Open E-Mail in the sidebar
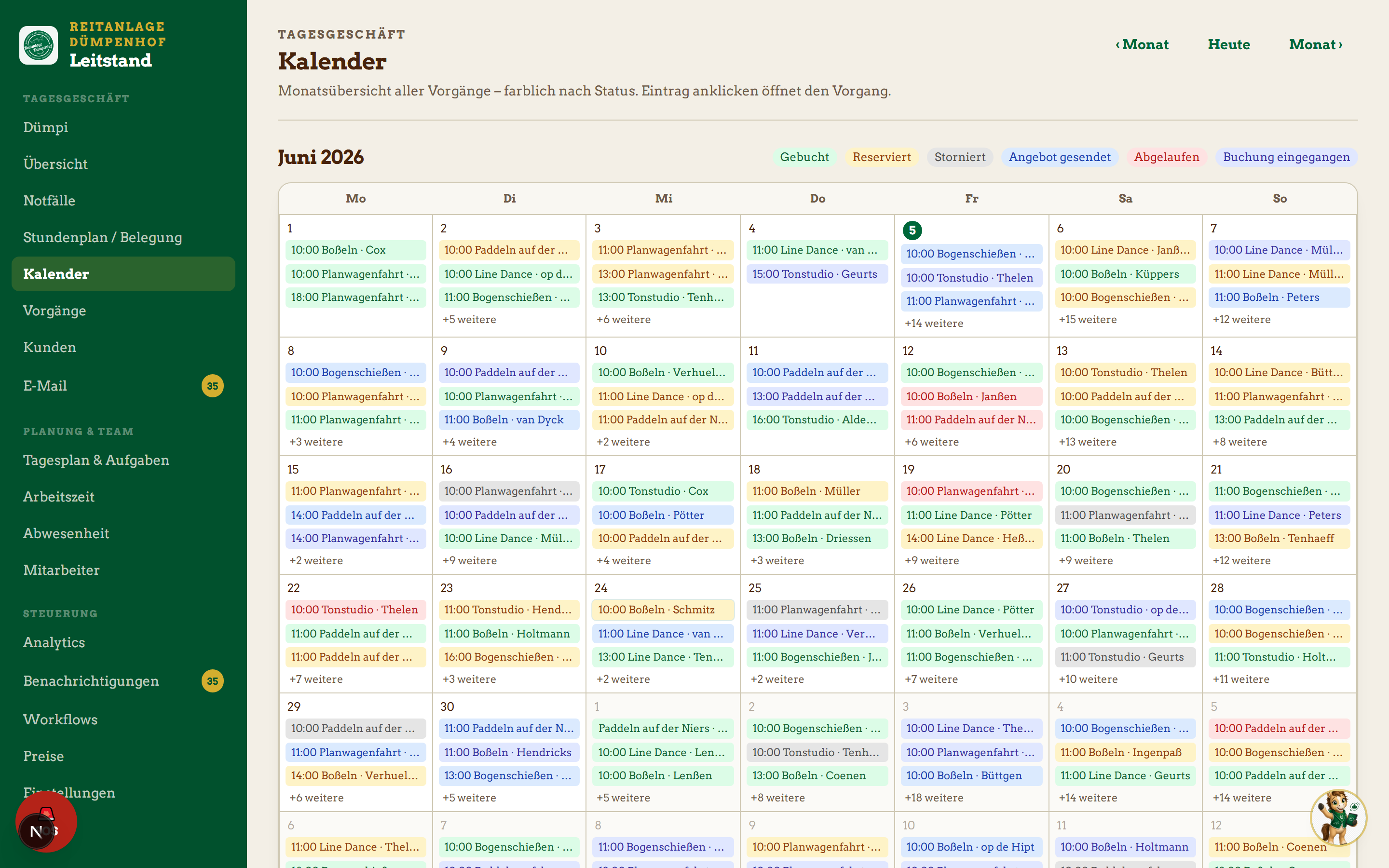 coord(123,386)
